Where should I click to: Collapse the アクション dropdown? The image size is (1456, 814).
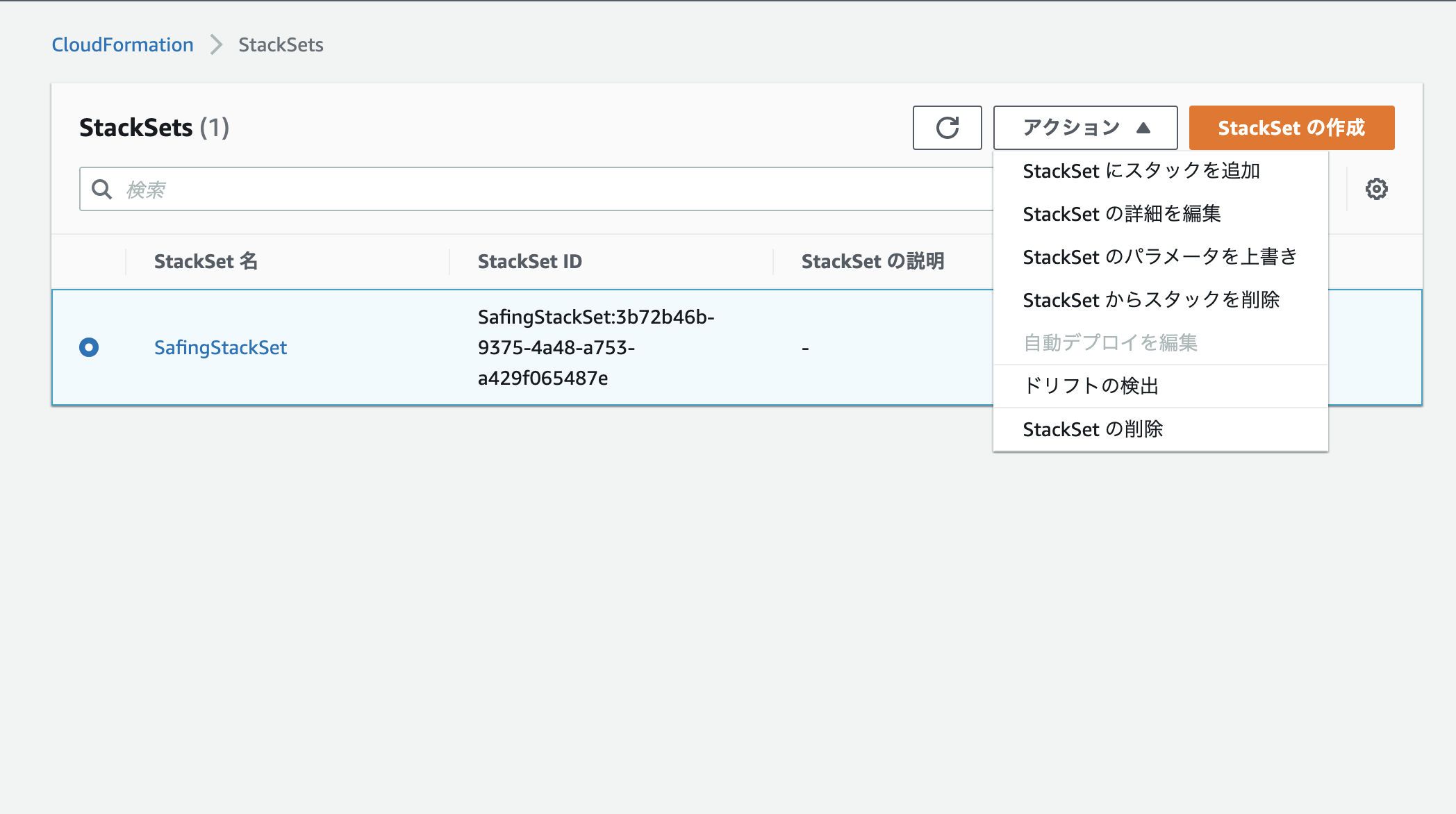point(1085,128)
